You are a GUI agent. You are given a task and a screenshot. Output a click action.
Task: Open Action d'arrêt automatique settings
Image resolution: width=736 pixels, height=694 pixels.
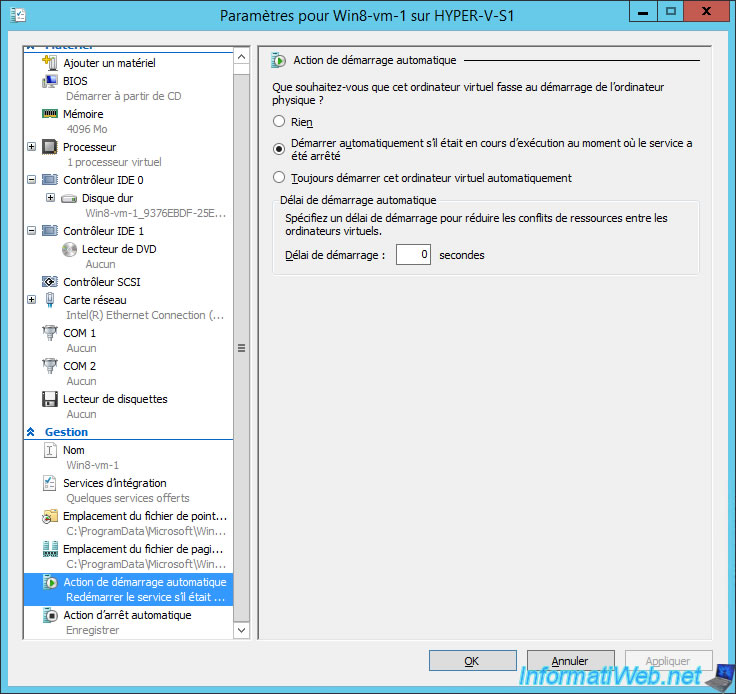pos(127,615)
